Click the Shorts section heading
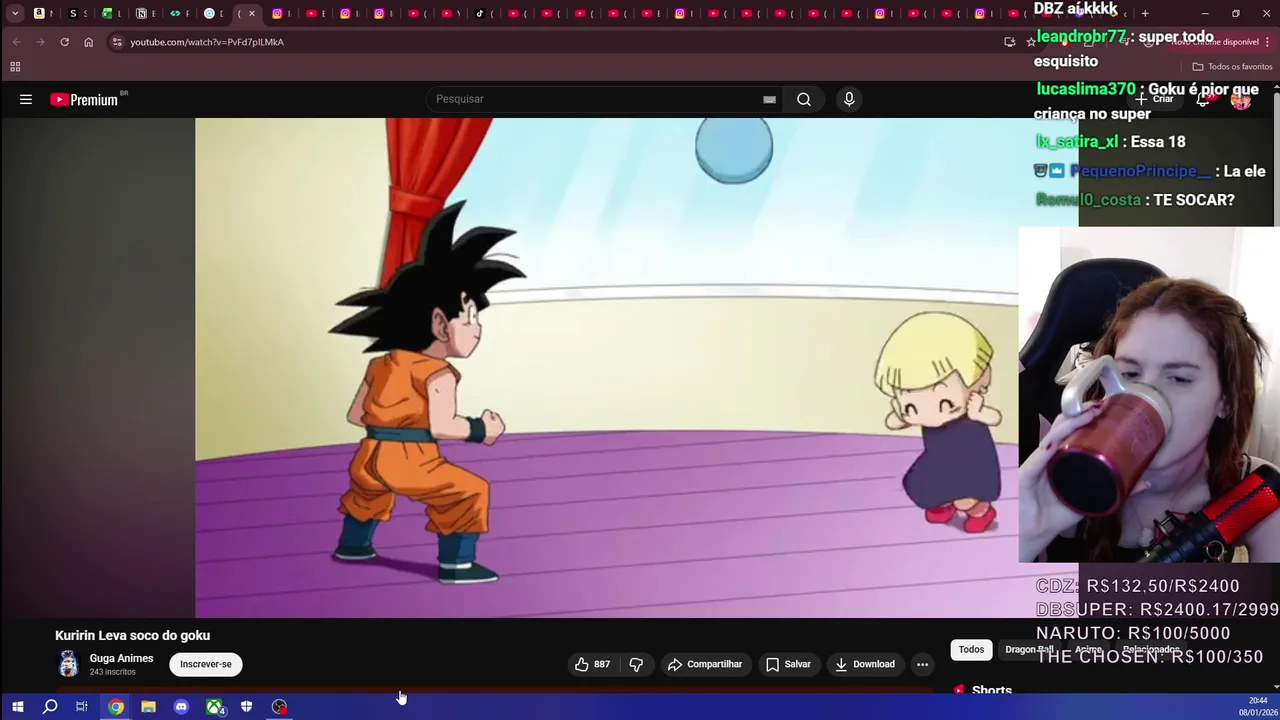This screenshot has height=720, width=1280. pyautogui.click(x=992, y=690)
